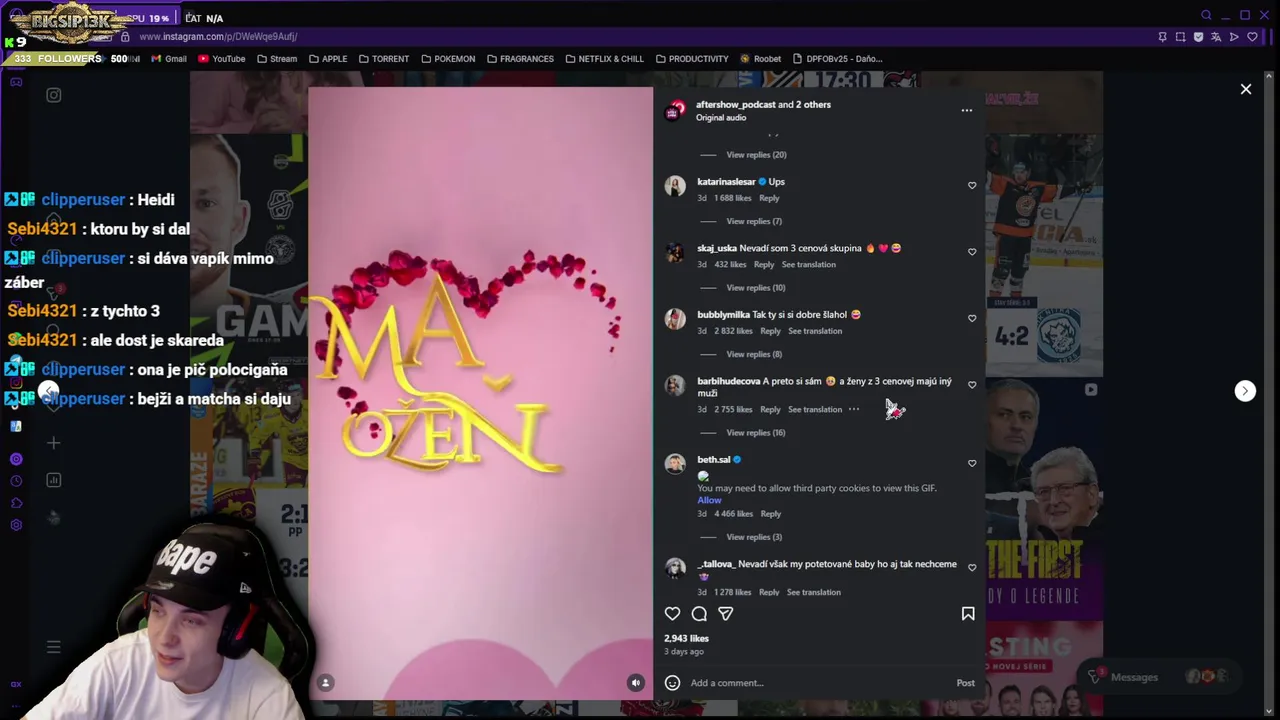Reply to katarinaslesar's comment
Viewport: 1280px width, 720px height.
[x=769, y=198]
